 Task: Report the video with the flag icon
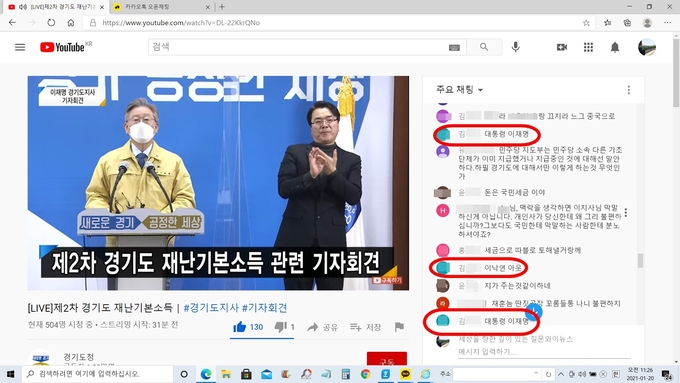[x=399, y=327]
